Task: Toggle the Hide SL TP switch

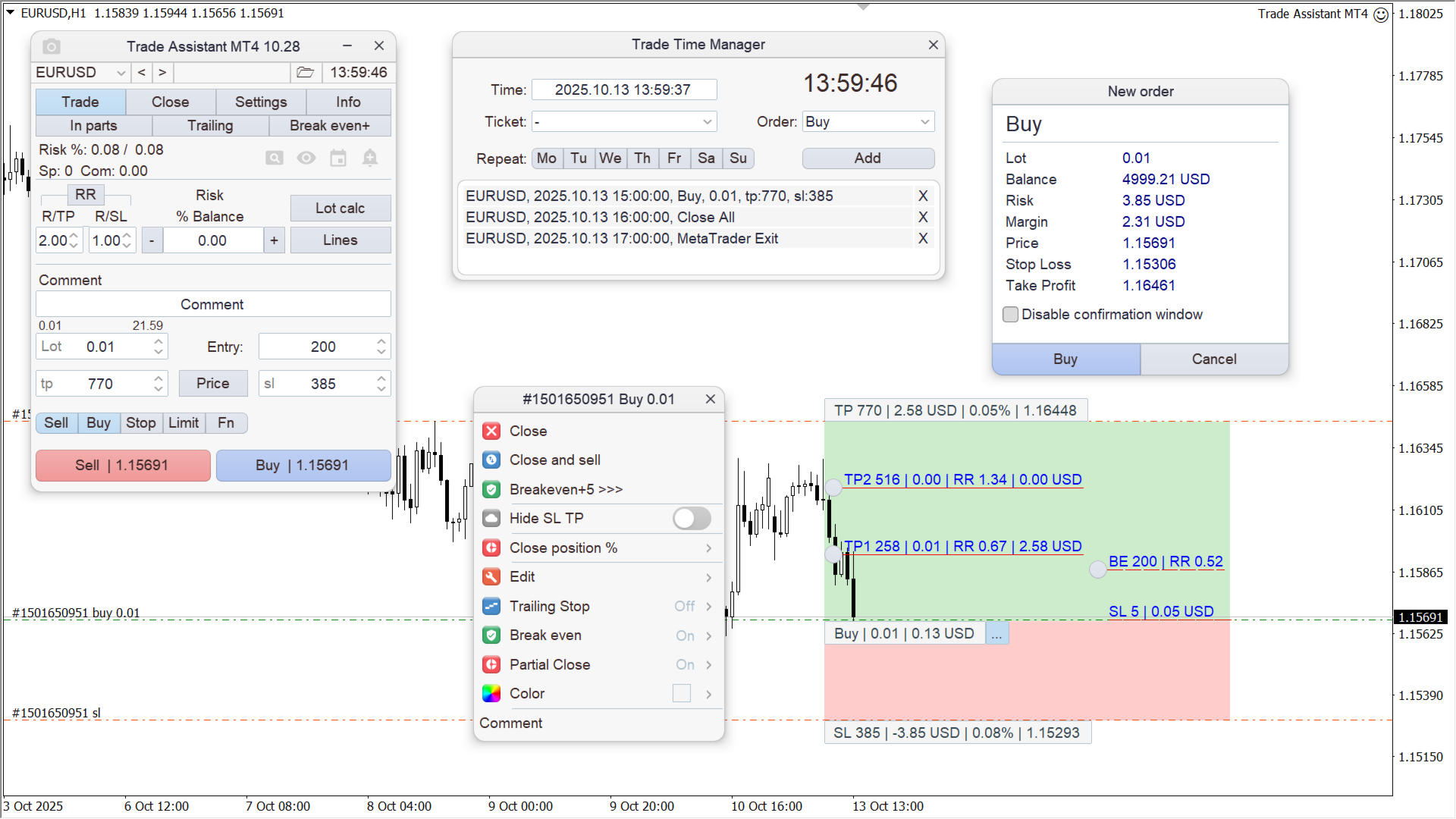Action: pos(692,519)
